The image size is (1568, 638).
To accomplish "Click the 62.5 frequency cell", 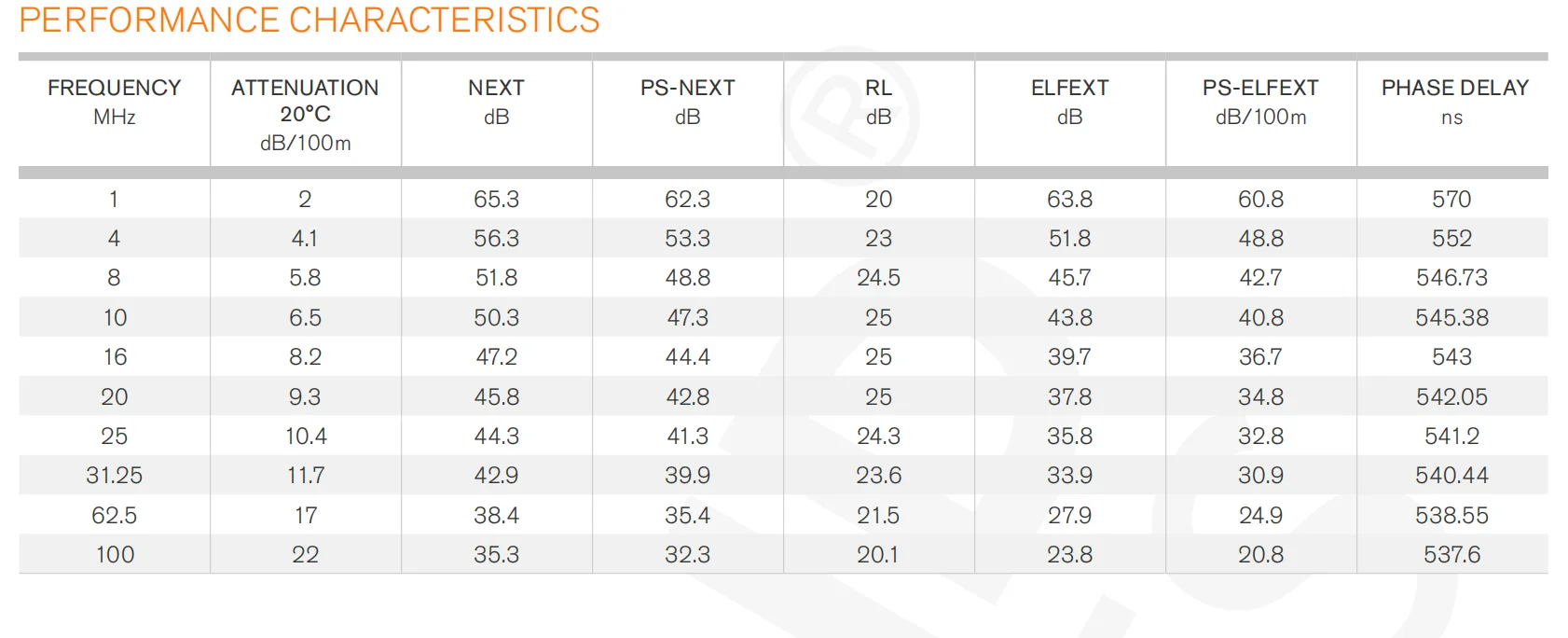I will coord(115,515).
